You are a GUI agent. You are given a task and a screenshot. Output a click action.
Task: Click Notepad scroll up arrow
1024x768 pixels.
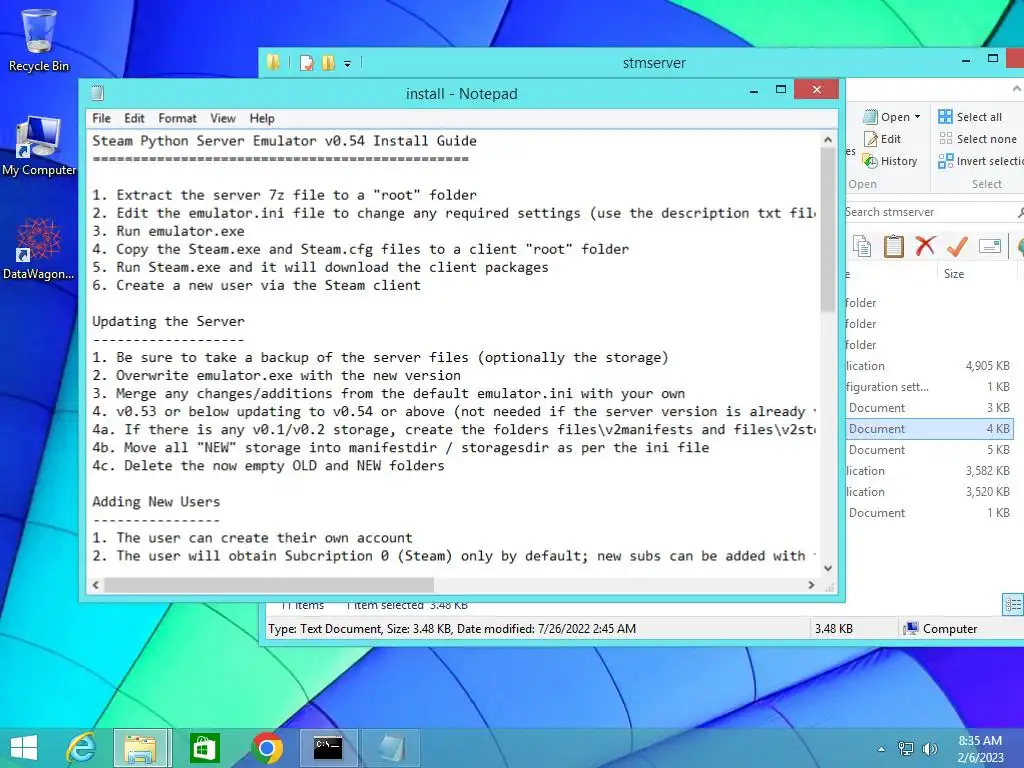pos(828,140)
